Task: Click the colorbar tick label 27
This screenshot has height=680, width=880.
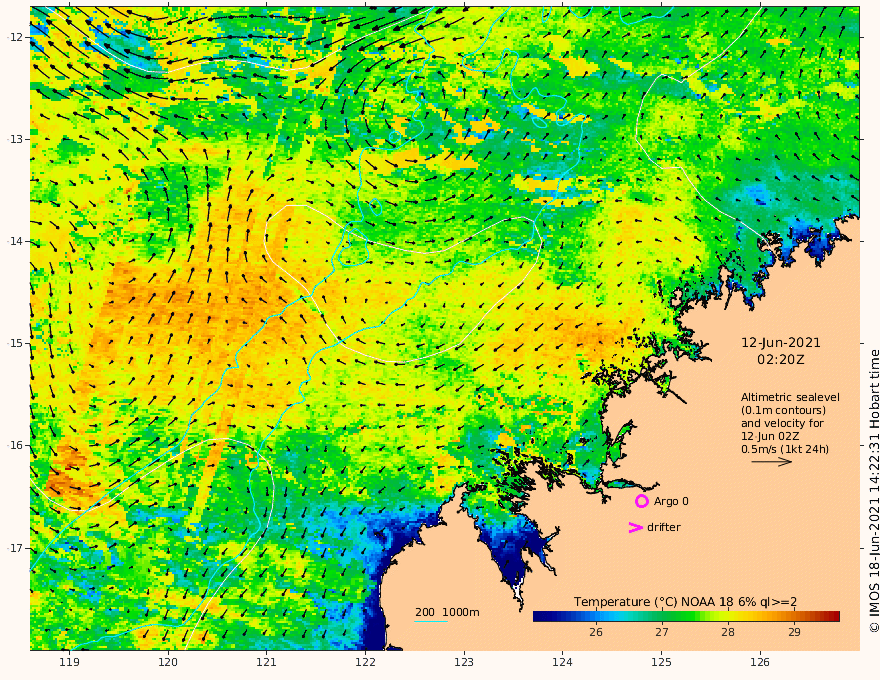Action: (662, 632)
